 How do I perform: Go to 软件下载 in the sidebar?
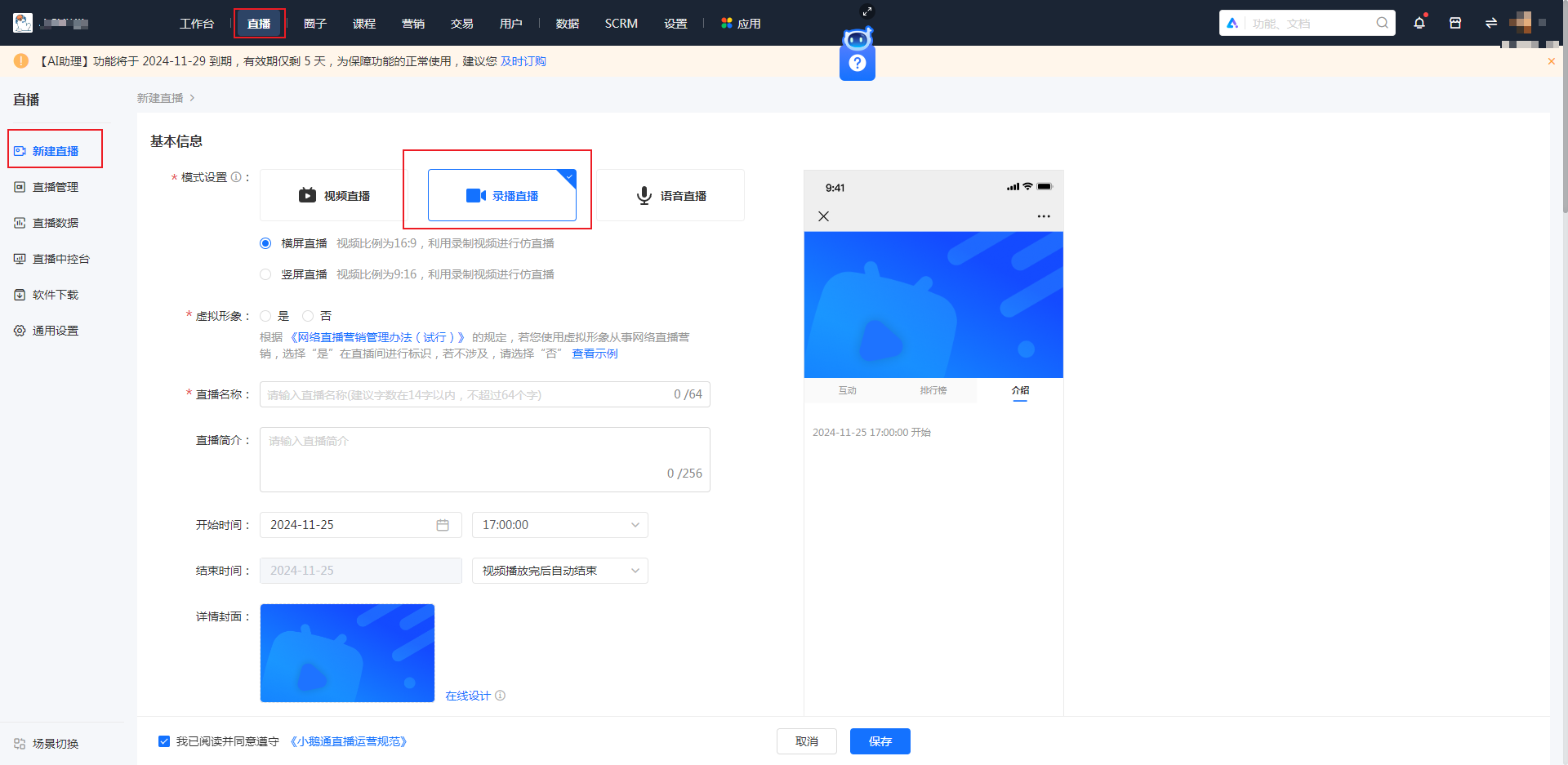pyautogui.click(x=55, y=294)
